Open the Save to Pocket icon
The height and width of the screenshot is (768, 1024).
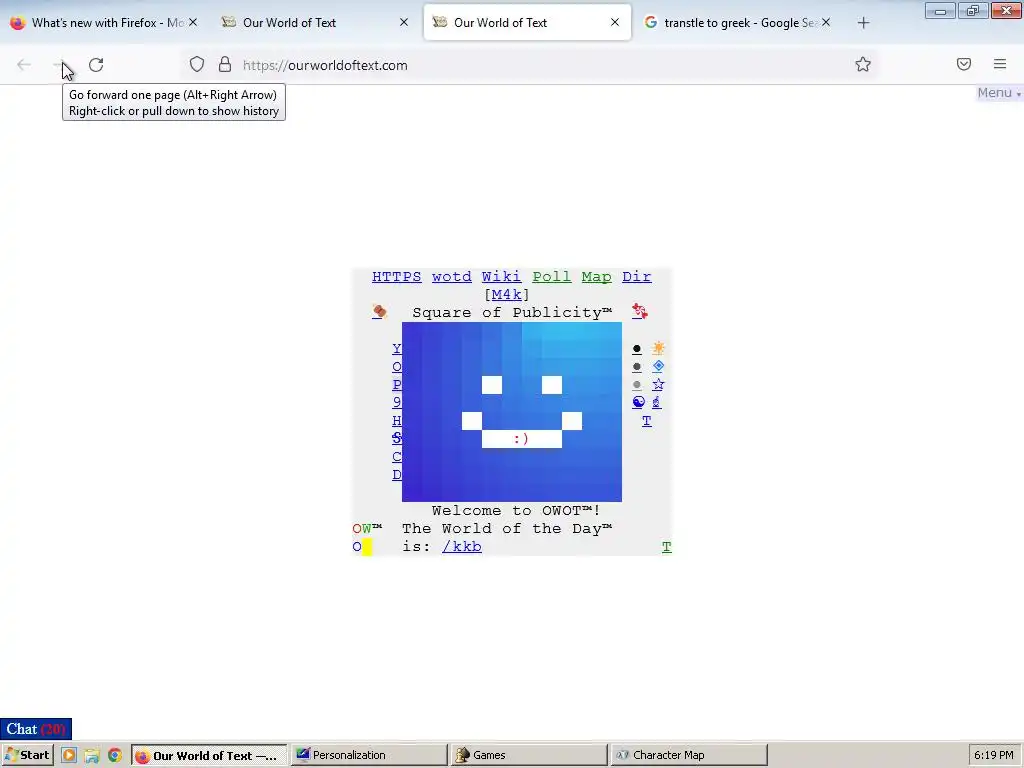pos(963,64)
